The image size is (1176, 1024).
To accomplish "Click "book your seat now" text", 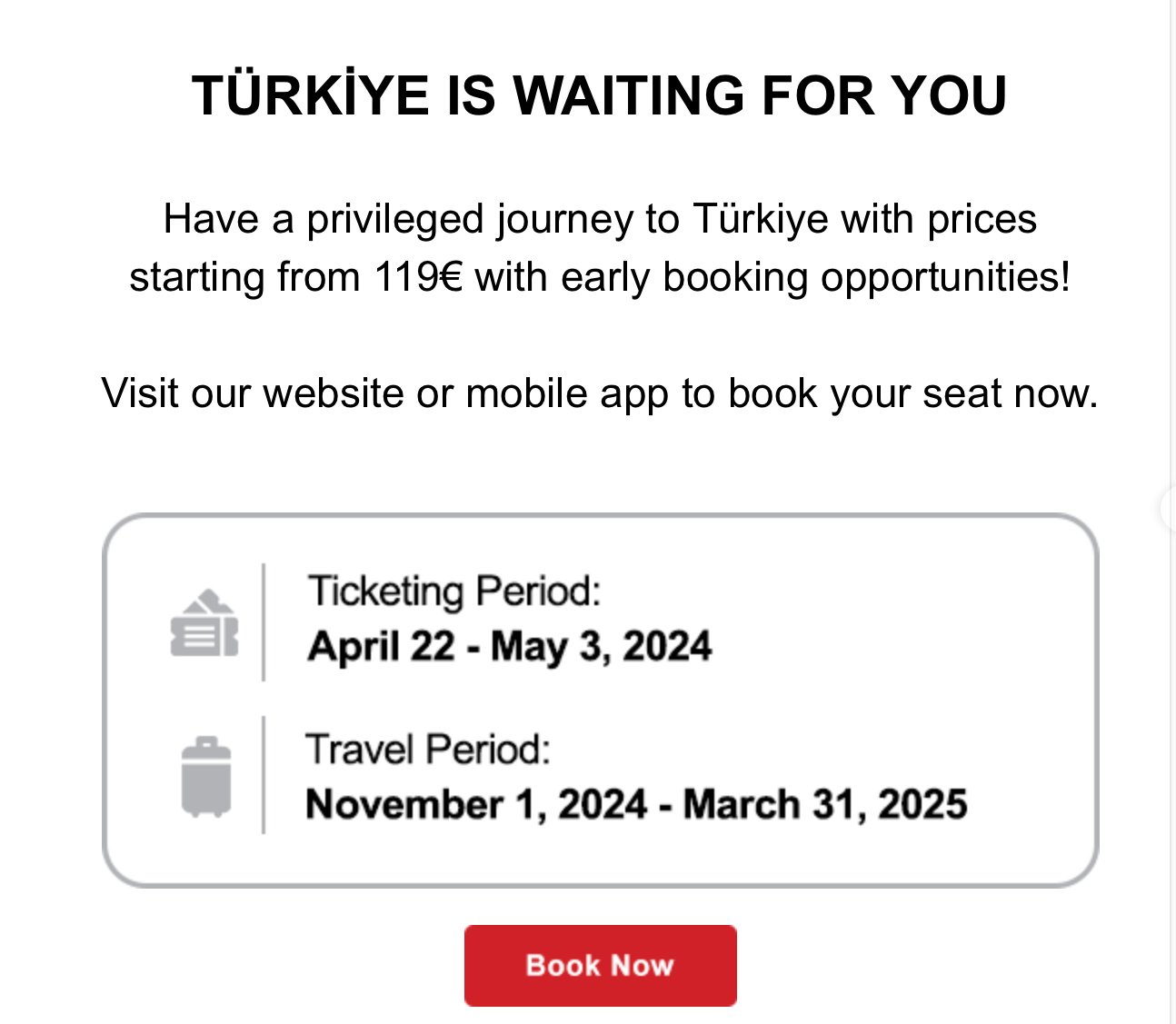I will click(912, 393).
